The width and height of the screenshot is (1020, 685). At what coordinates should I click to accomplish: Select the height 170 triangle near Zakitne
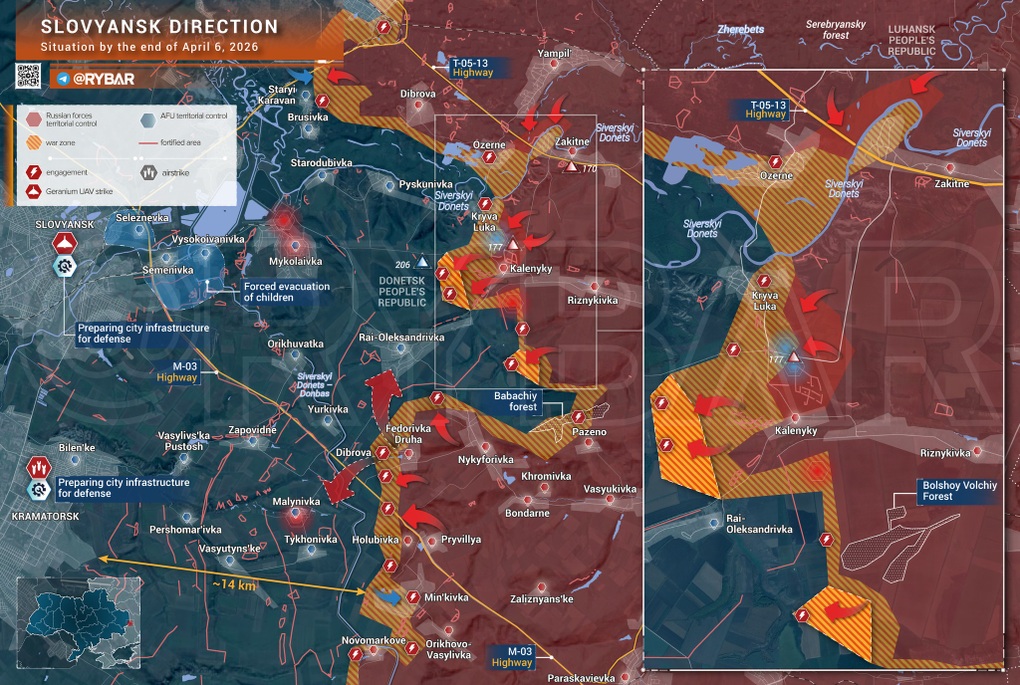571,167
